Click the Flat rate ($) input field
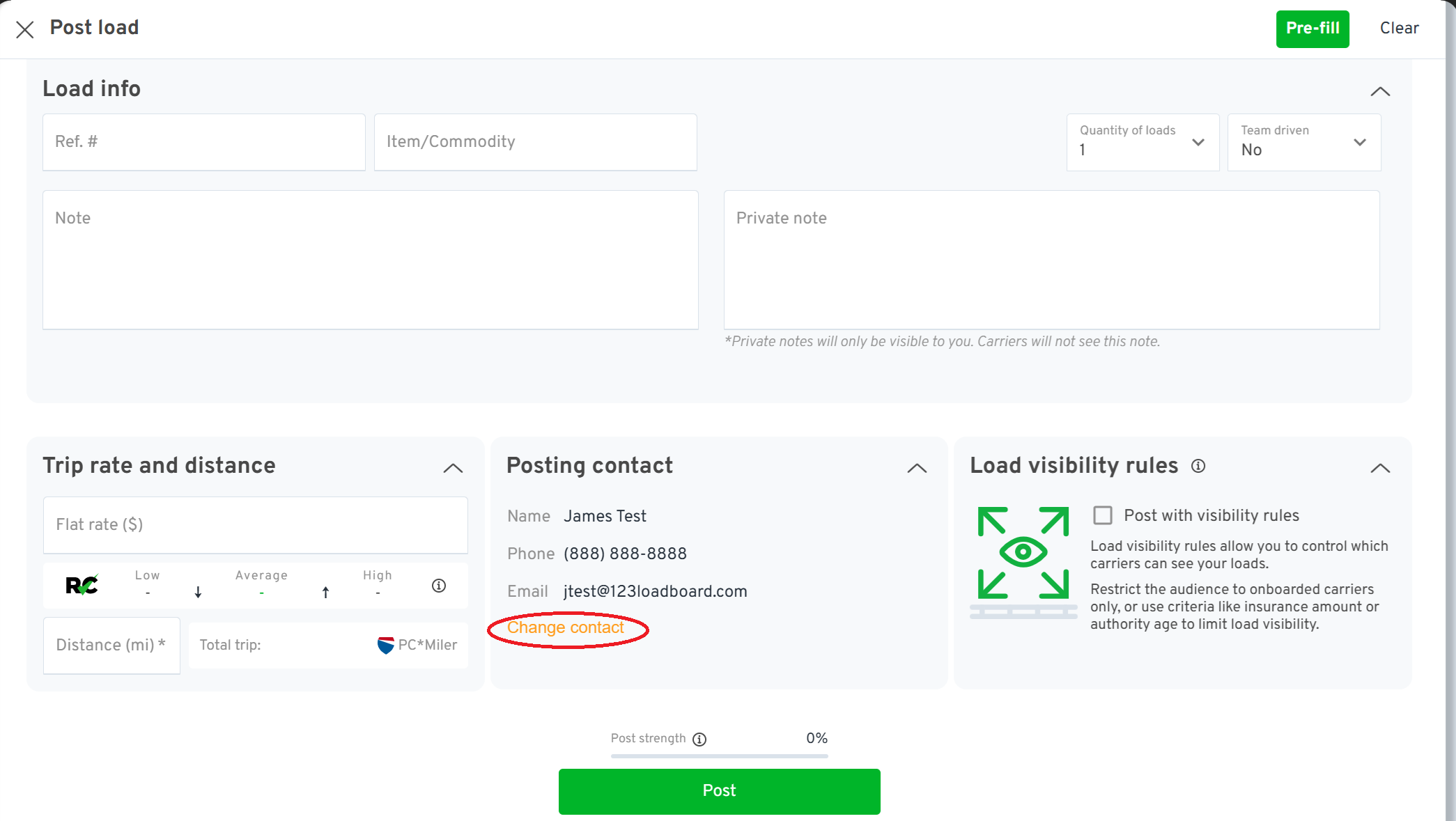1456x821 pixels. [255, 525]
